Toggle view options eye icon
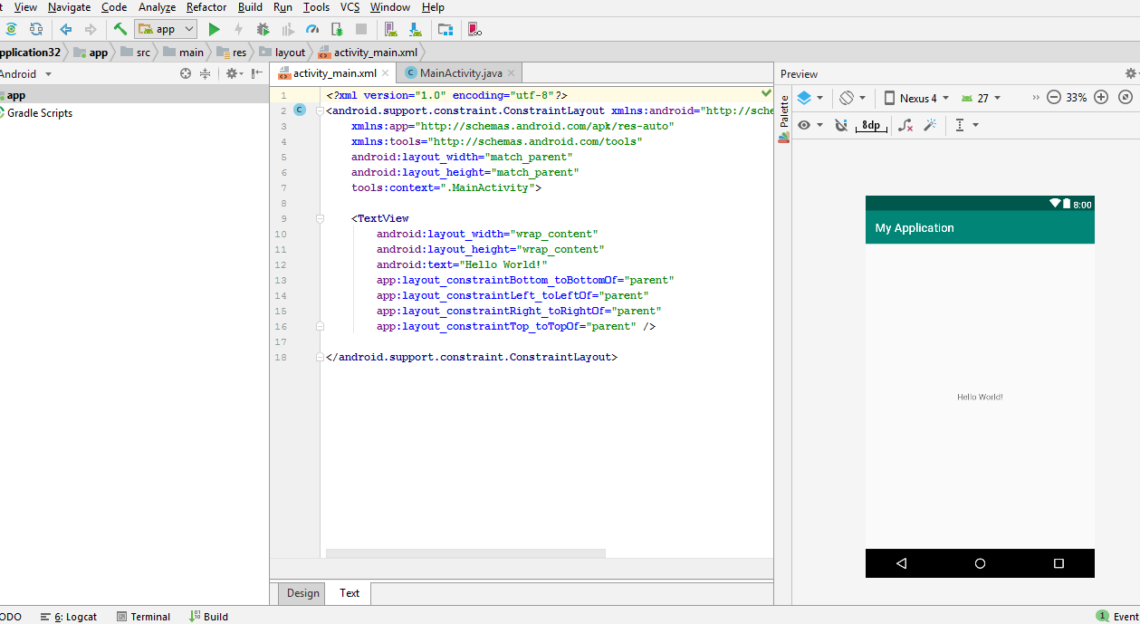 click(805, 125)
